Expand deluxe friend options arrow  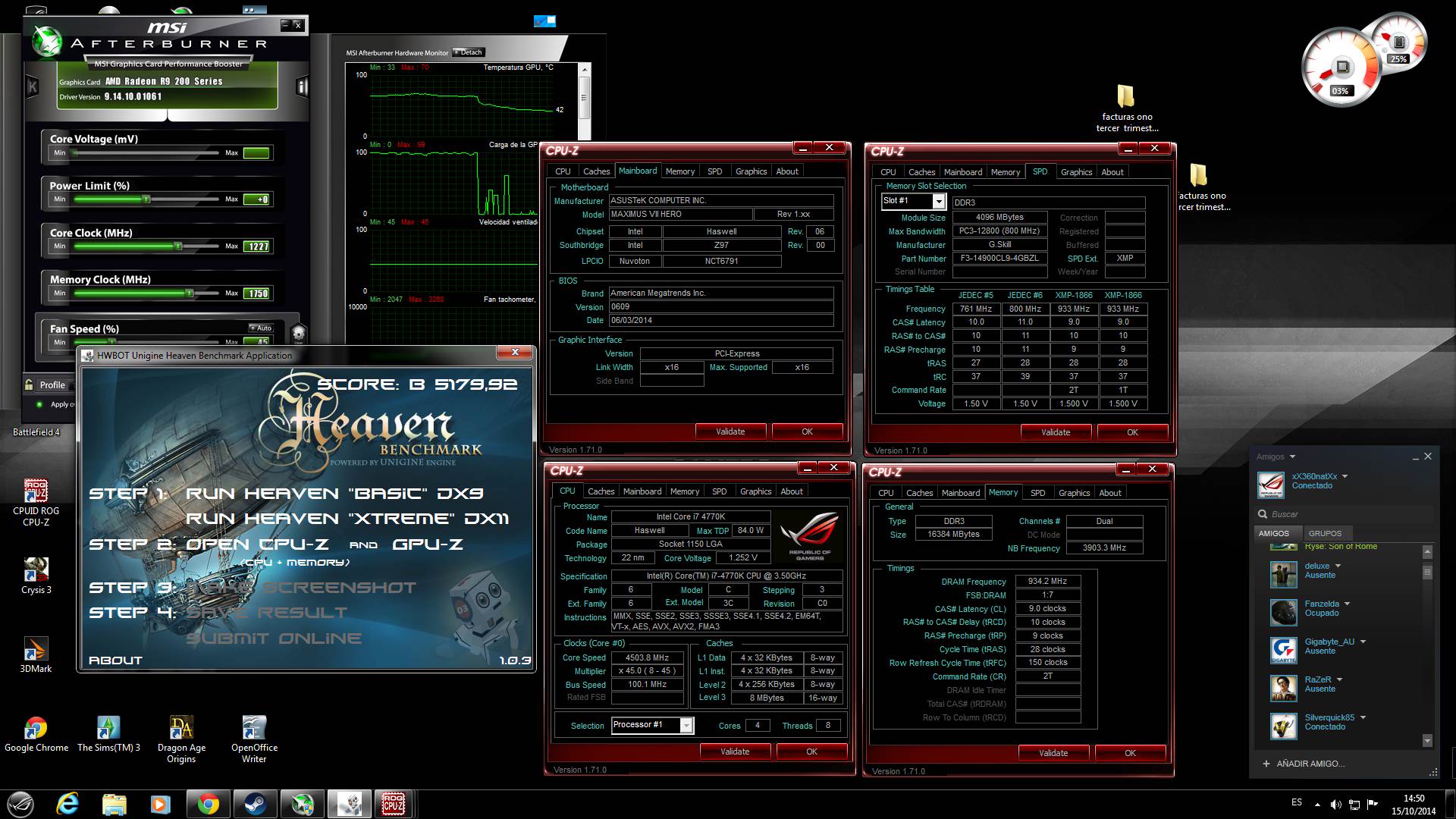[1338, 566]
